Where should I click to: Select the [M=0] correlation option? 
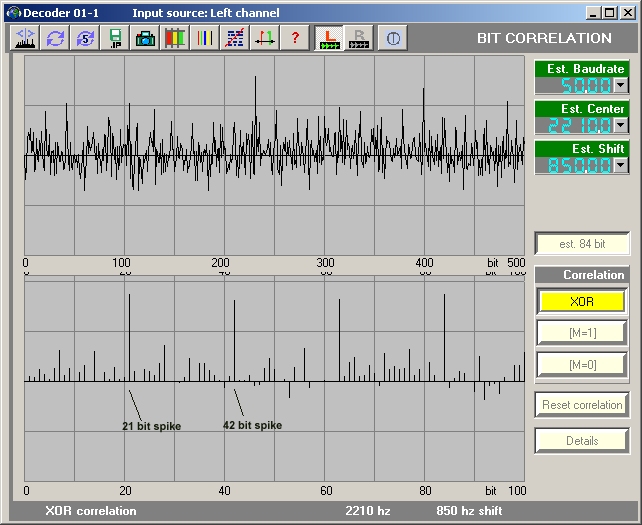click(x=582, y=365)
